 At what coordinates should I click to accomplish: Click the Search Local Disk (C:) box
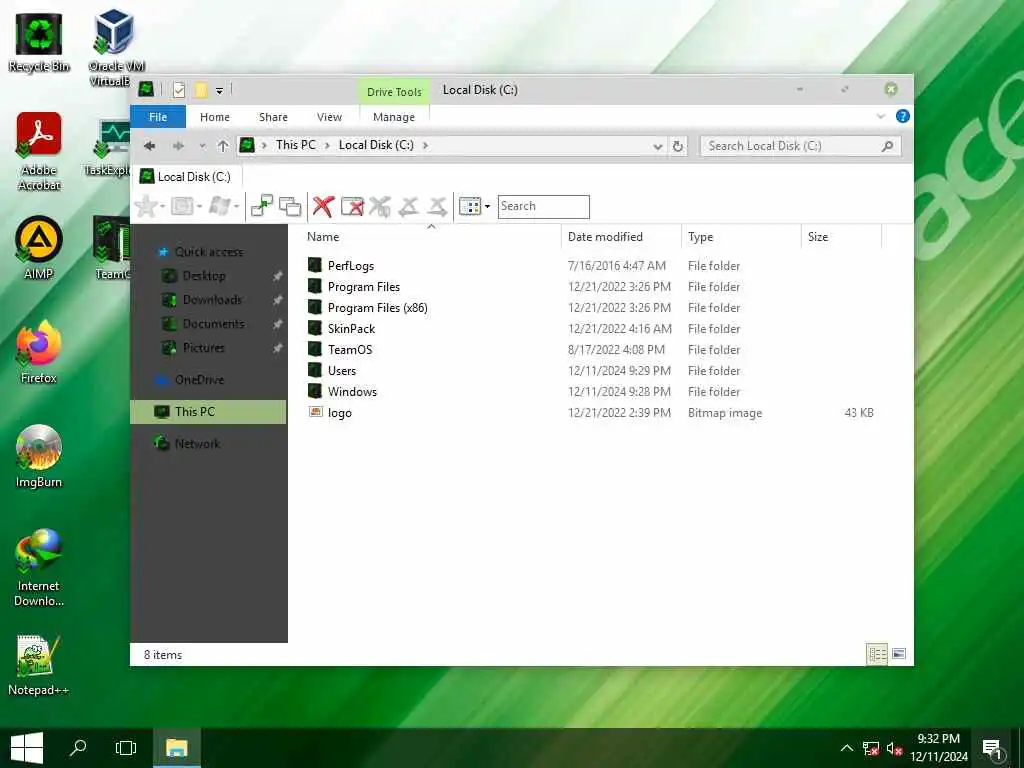800,146
